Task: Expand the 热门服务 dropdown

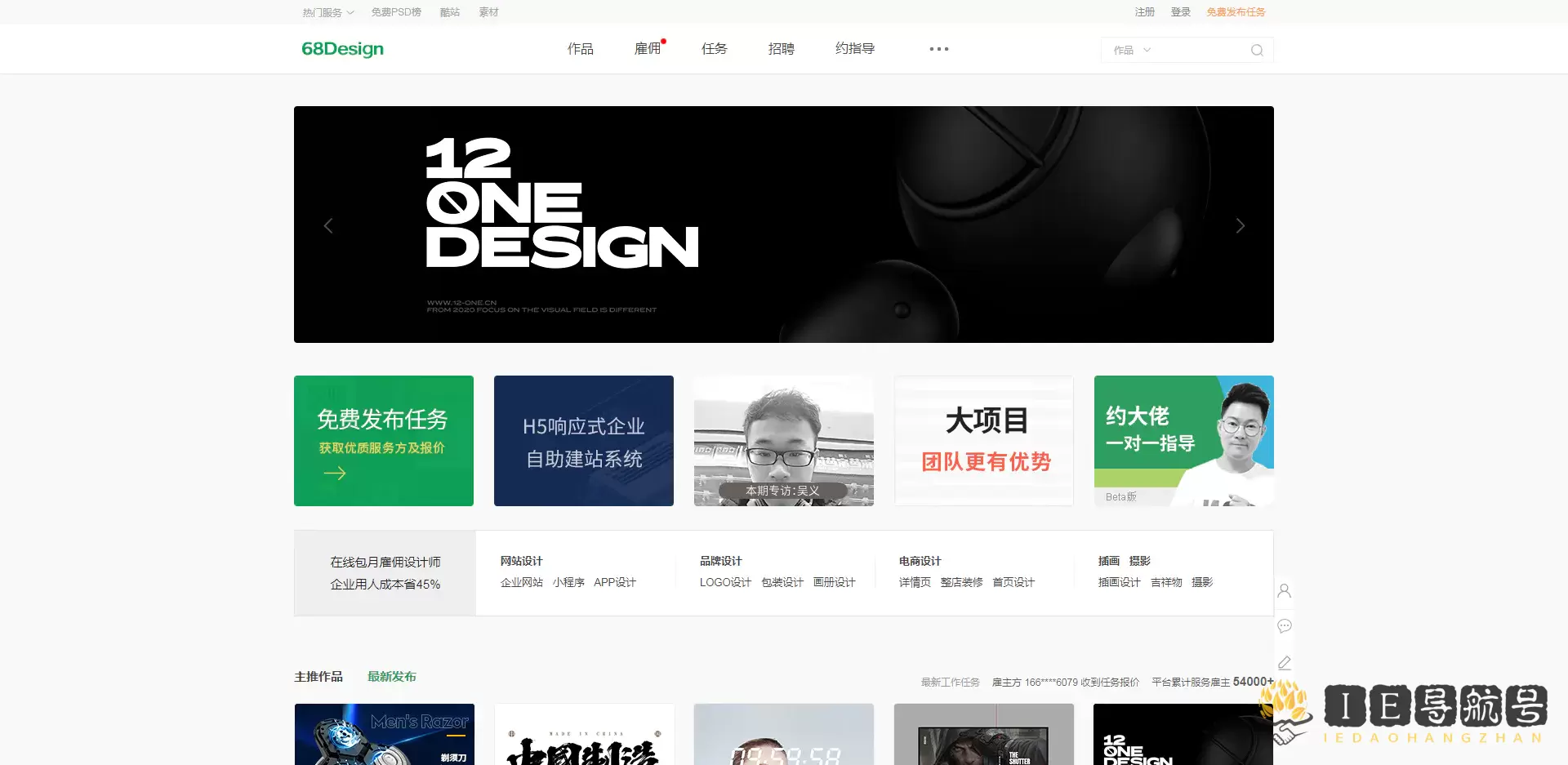Action: [x=327, y=12]
